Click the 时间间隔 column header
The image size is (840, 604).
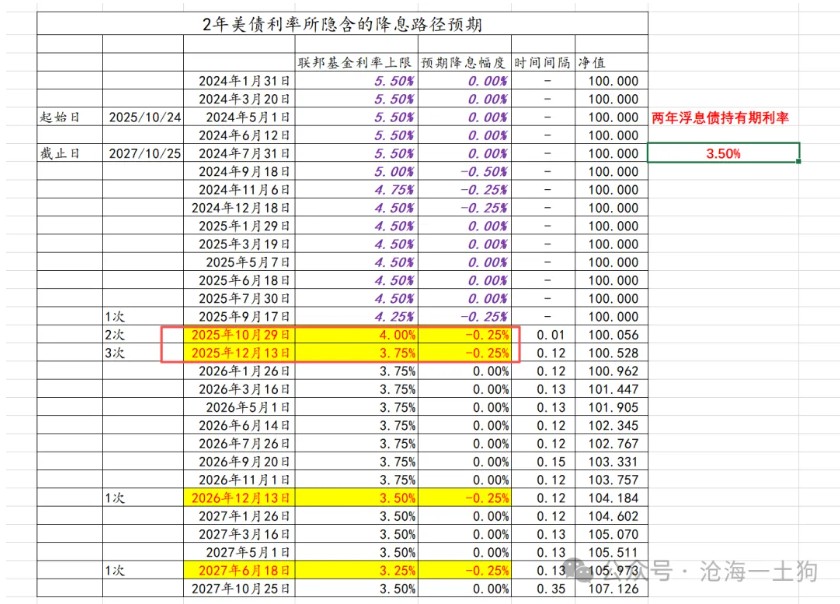(x=543, y=63)
